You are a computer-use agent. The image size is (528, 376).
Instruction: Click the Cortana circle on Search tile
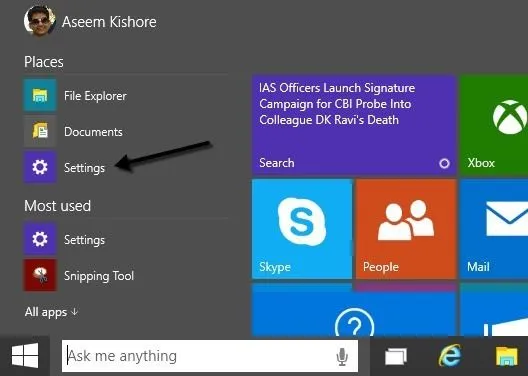444,164
